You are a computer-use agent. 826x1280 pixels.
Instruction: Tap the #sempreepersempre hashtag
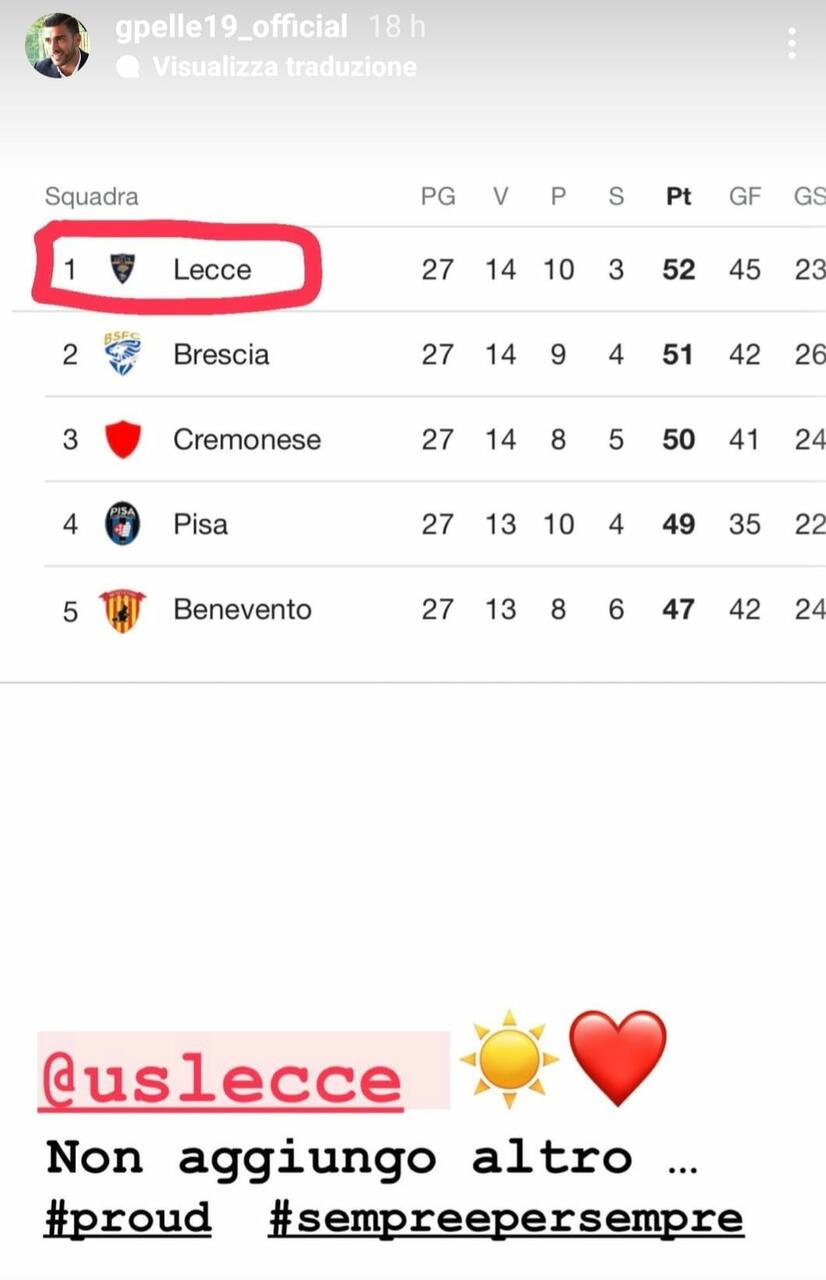(505, 1218)
